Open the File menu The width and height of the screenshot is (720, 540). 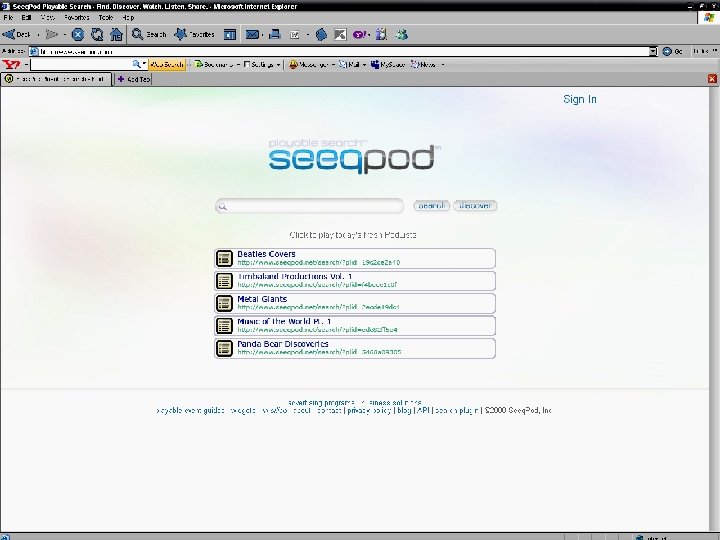click(x=8, y=17)
